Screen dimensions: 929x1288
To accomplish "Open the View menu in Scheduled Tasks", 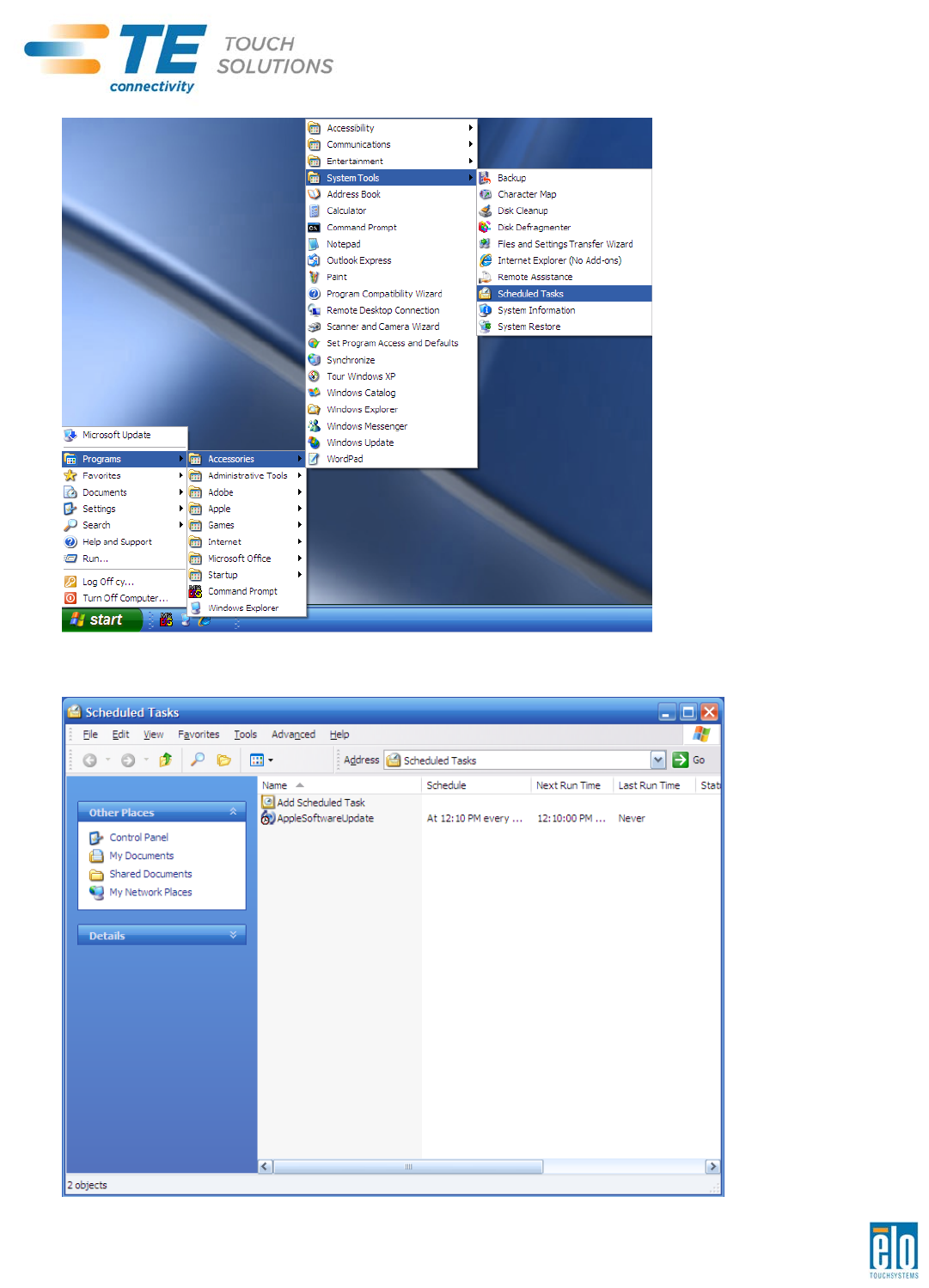I will click(153, 735).
